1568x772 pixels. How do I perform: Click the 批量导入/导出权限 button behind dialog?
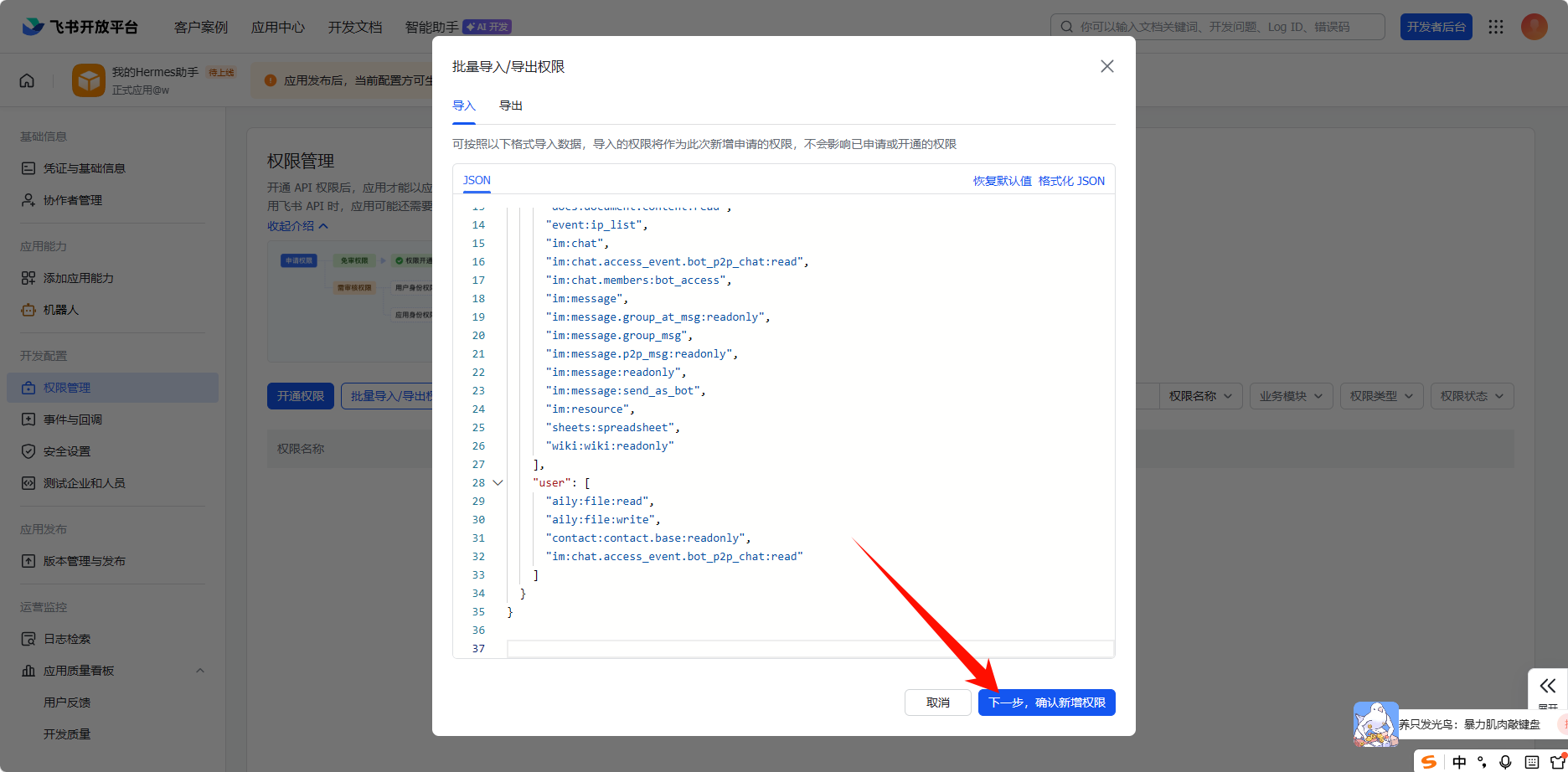coord(387,396)
